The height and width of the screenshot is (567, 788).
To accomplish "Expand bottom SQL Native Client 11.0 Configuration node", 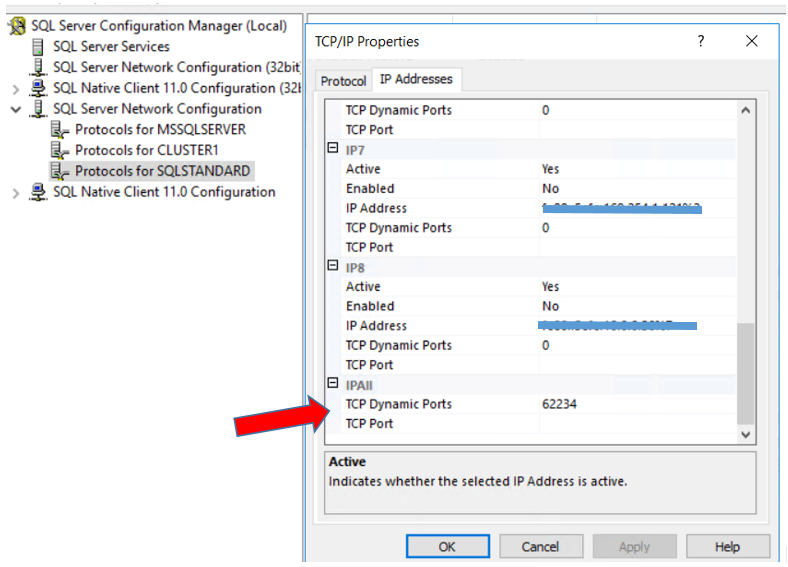I will click(x=16, y=193).
